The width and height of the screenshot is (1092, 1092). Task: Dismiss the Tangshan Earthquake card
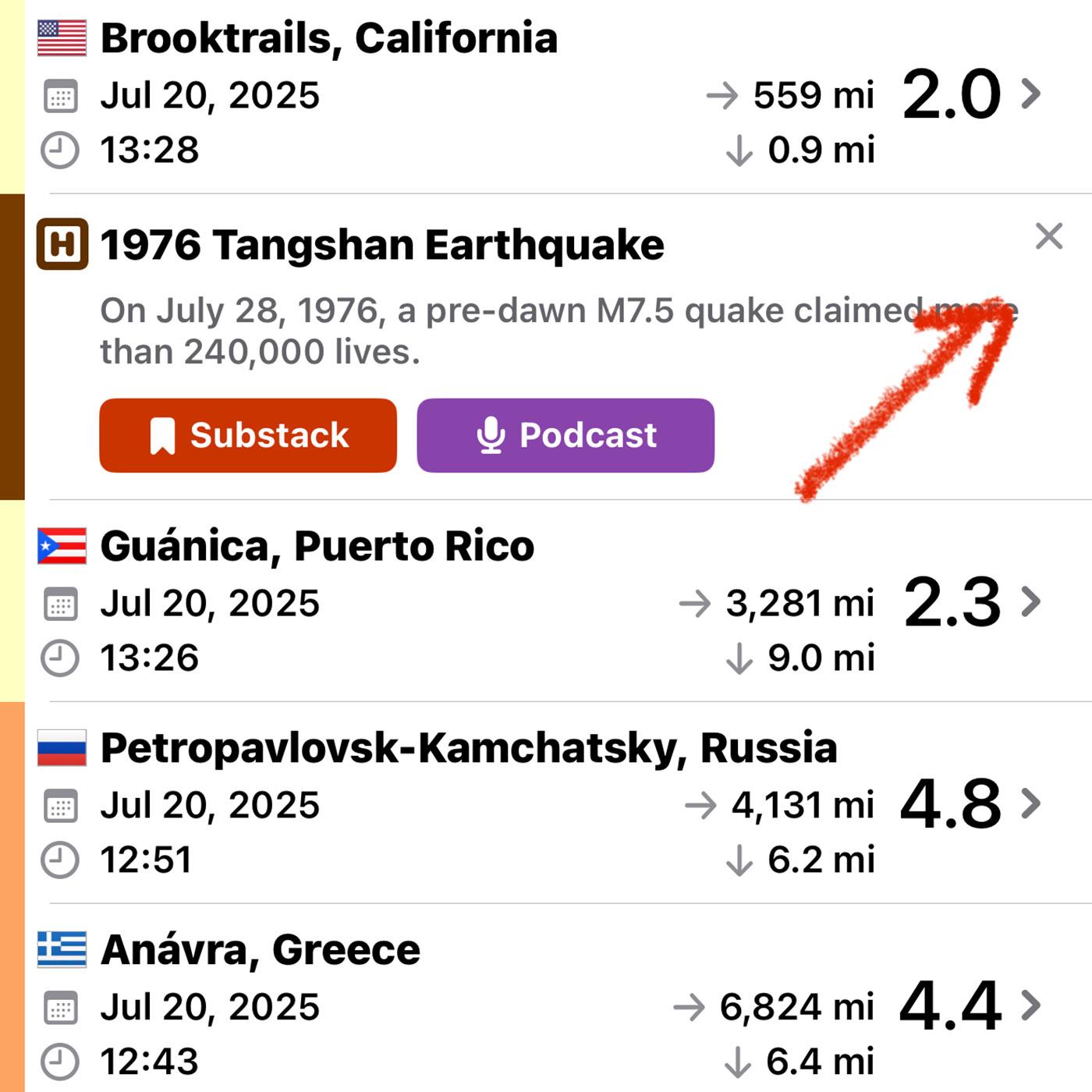[x=1048, y=236]
